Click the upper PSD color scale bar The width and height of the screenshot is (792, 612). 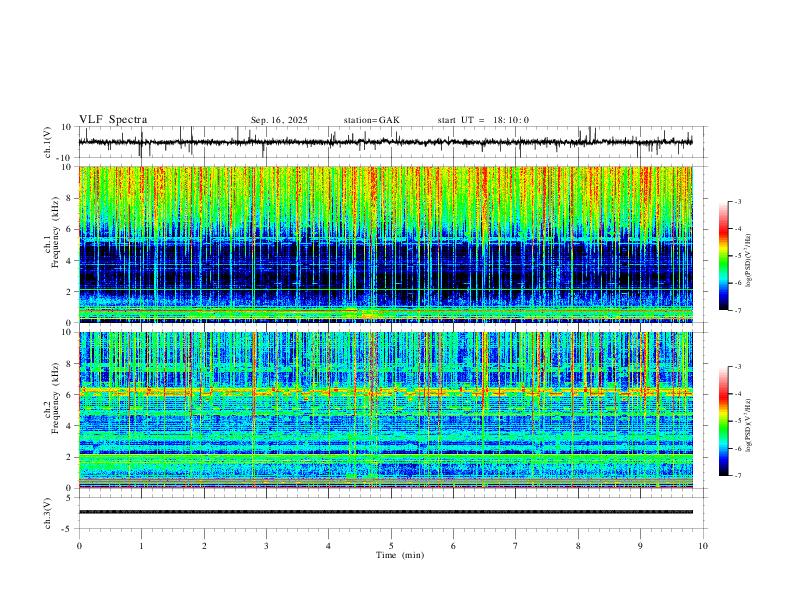(x=724, y=256)
